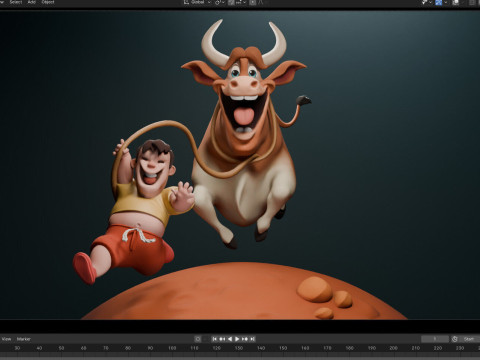Open the viewport Add menu
The height and width of the screenshot is (360, 480).
32,2
